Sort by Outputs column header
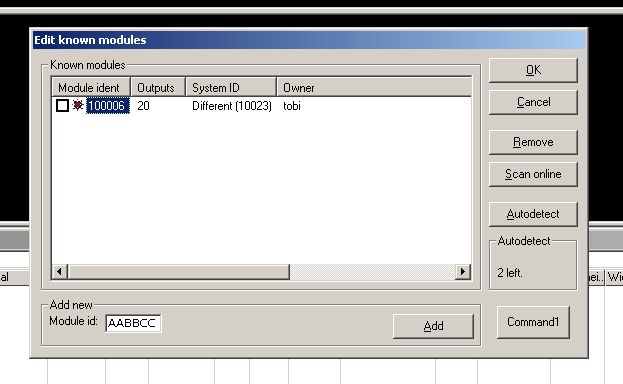 pos(158,87)
